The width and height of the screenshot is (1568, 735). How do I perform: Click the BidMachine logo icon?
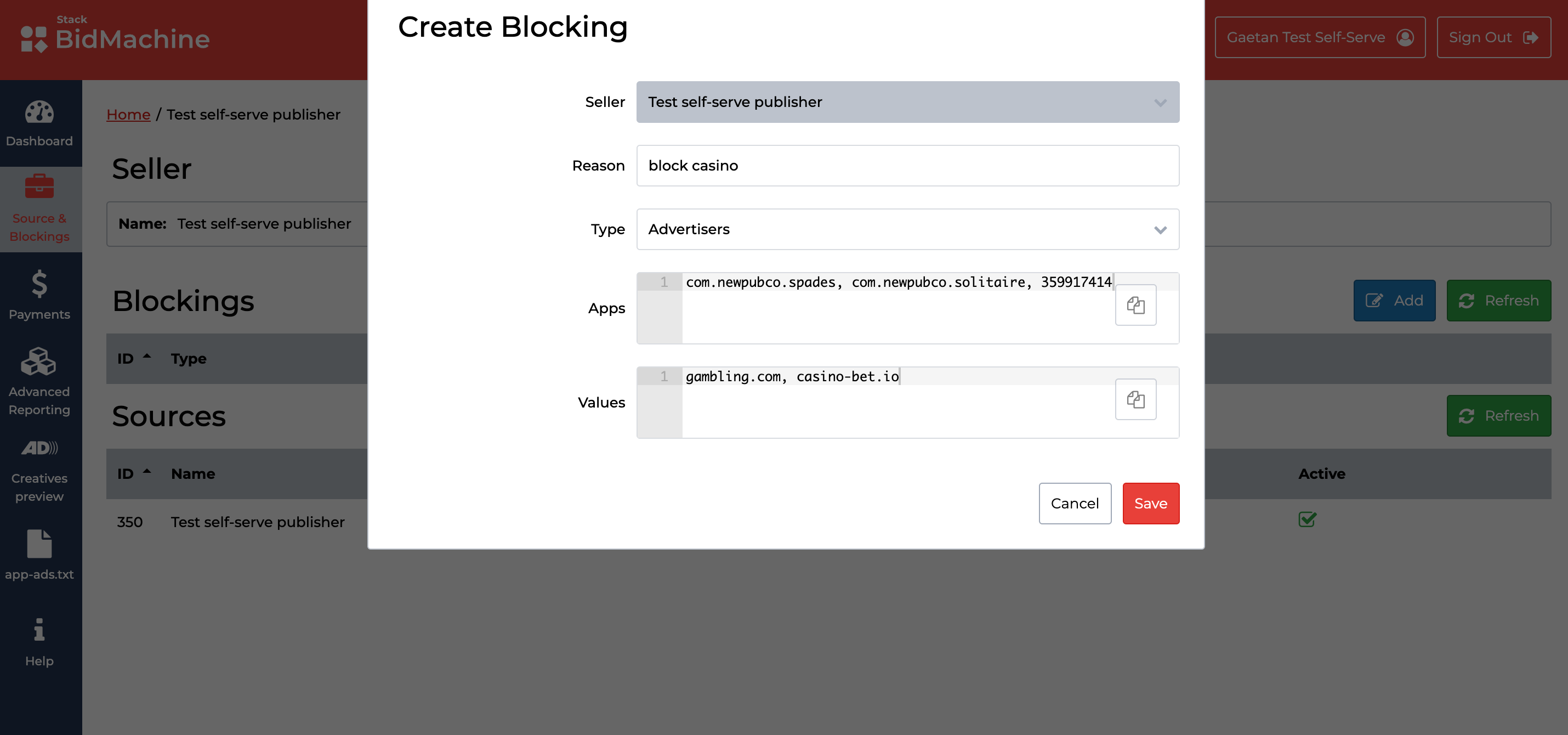(x=34, y=39)
